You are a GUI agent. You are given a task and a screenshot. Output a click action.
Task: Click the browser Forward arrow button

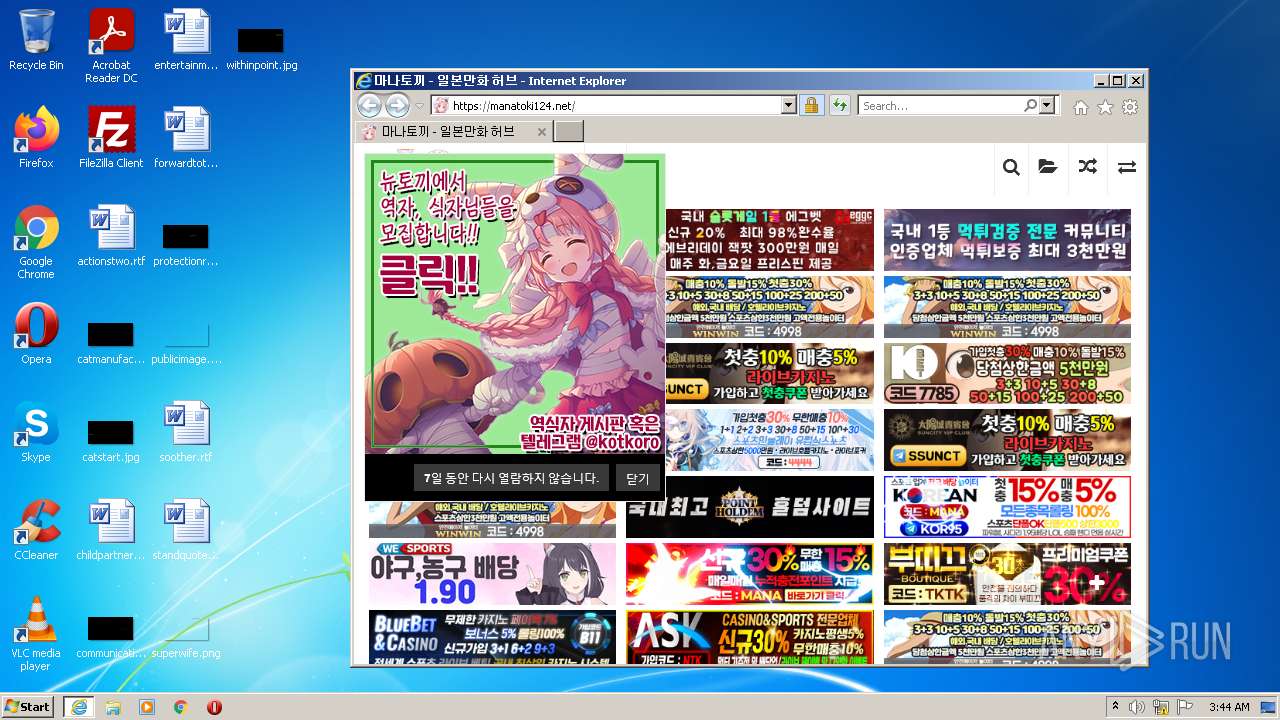tap(397, 105)
